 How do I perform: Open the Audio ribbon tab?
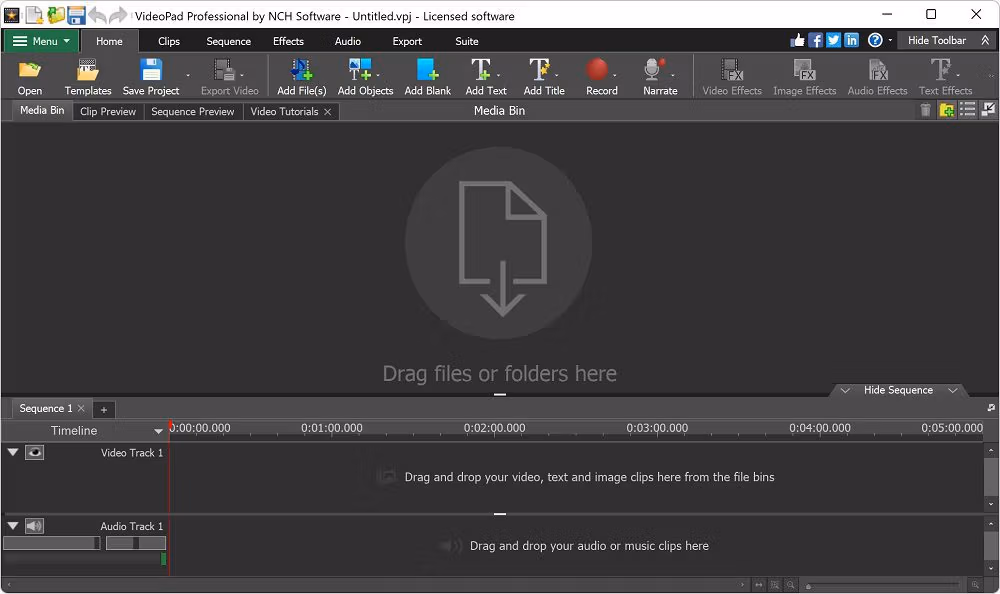coord(348,41)
